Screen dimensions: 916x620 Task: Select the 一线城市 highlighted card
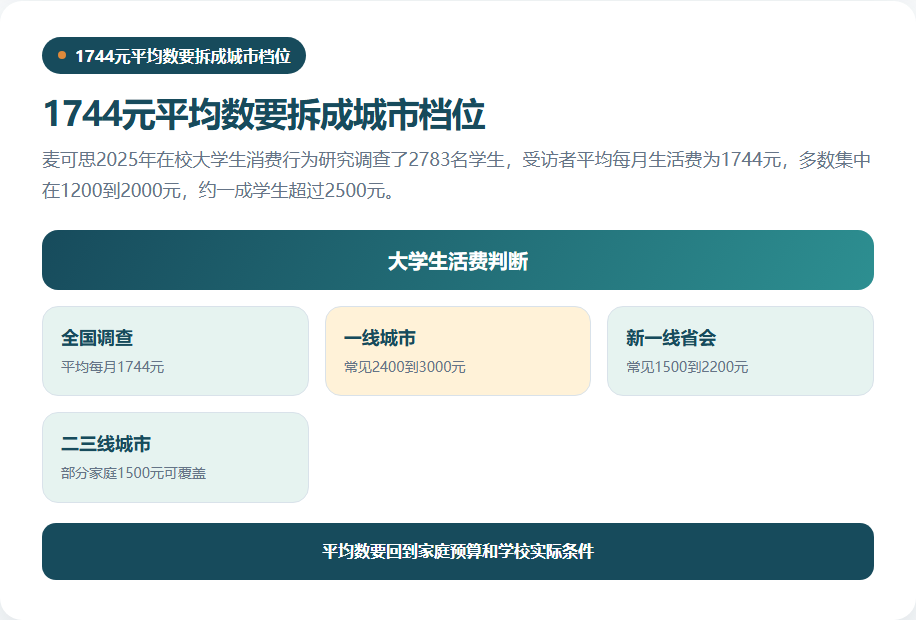[x=458, y=351]
